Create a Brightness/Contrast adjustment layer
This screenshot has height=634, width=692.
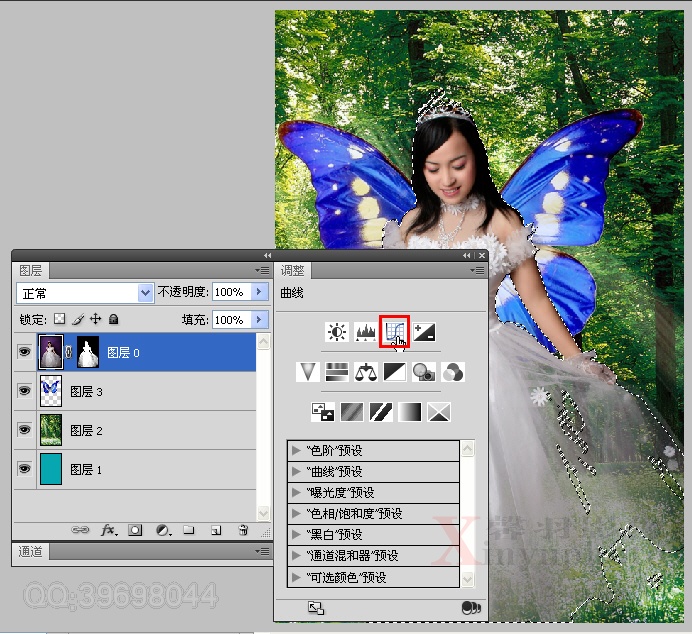337,332
